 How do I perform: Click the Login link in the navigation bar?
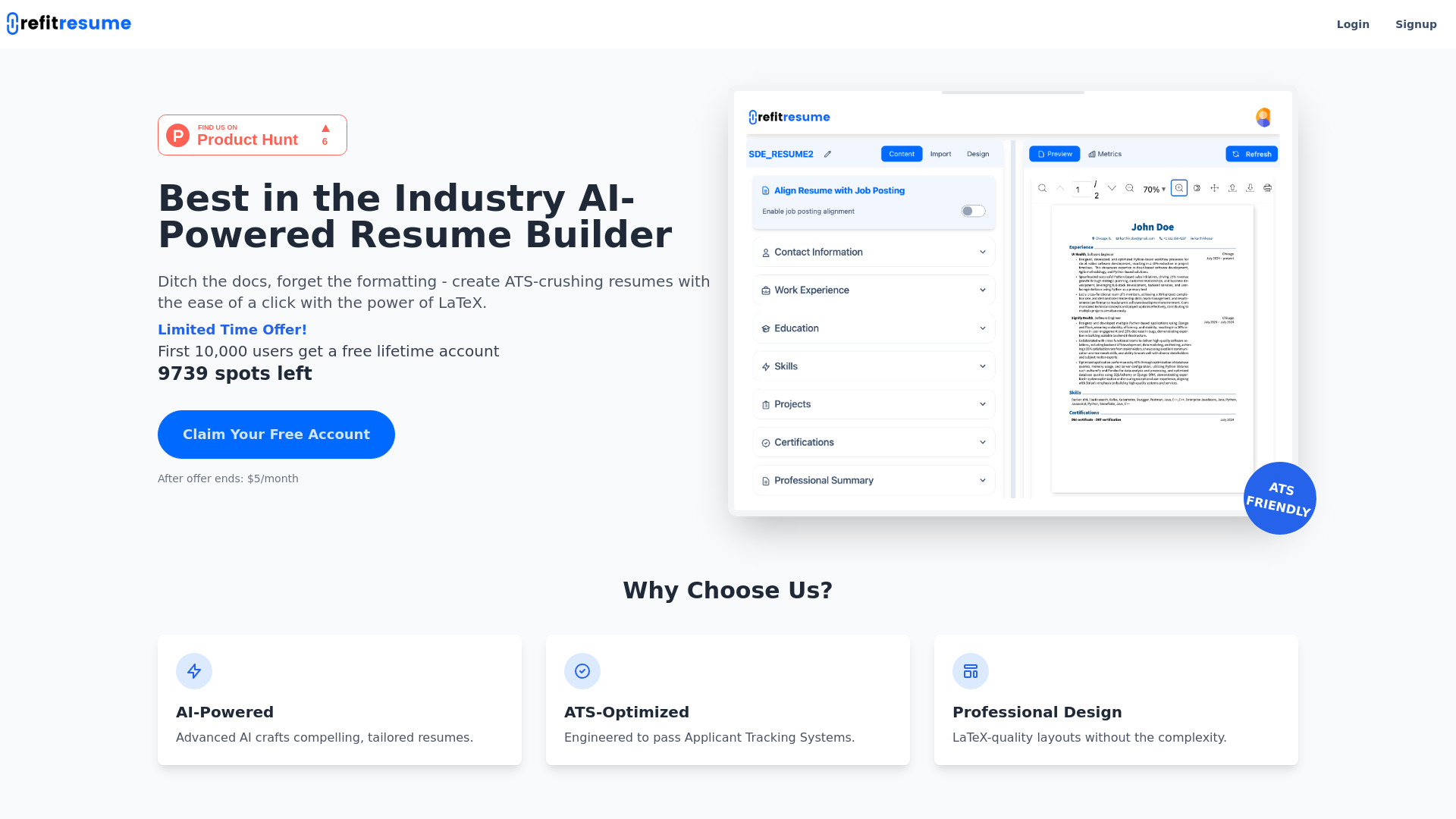coord(1353,24)
